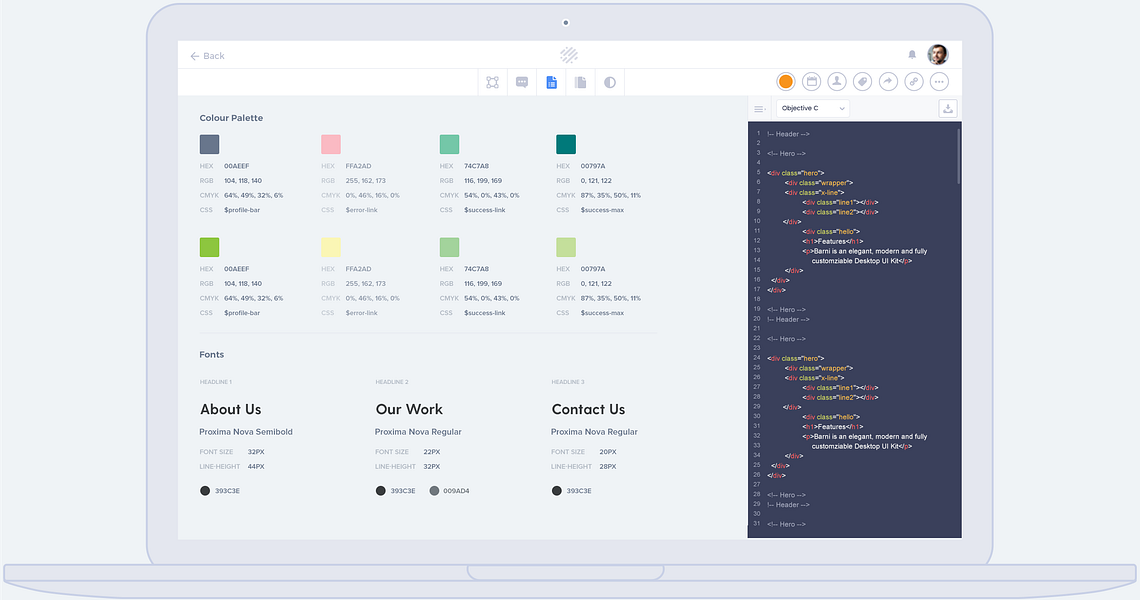The width and height of the screenshot is (1140, 600).
Task: Download the code with the download icon
Action: [947, 108]
